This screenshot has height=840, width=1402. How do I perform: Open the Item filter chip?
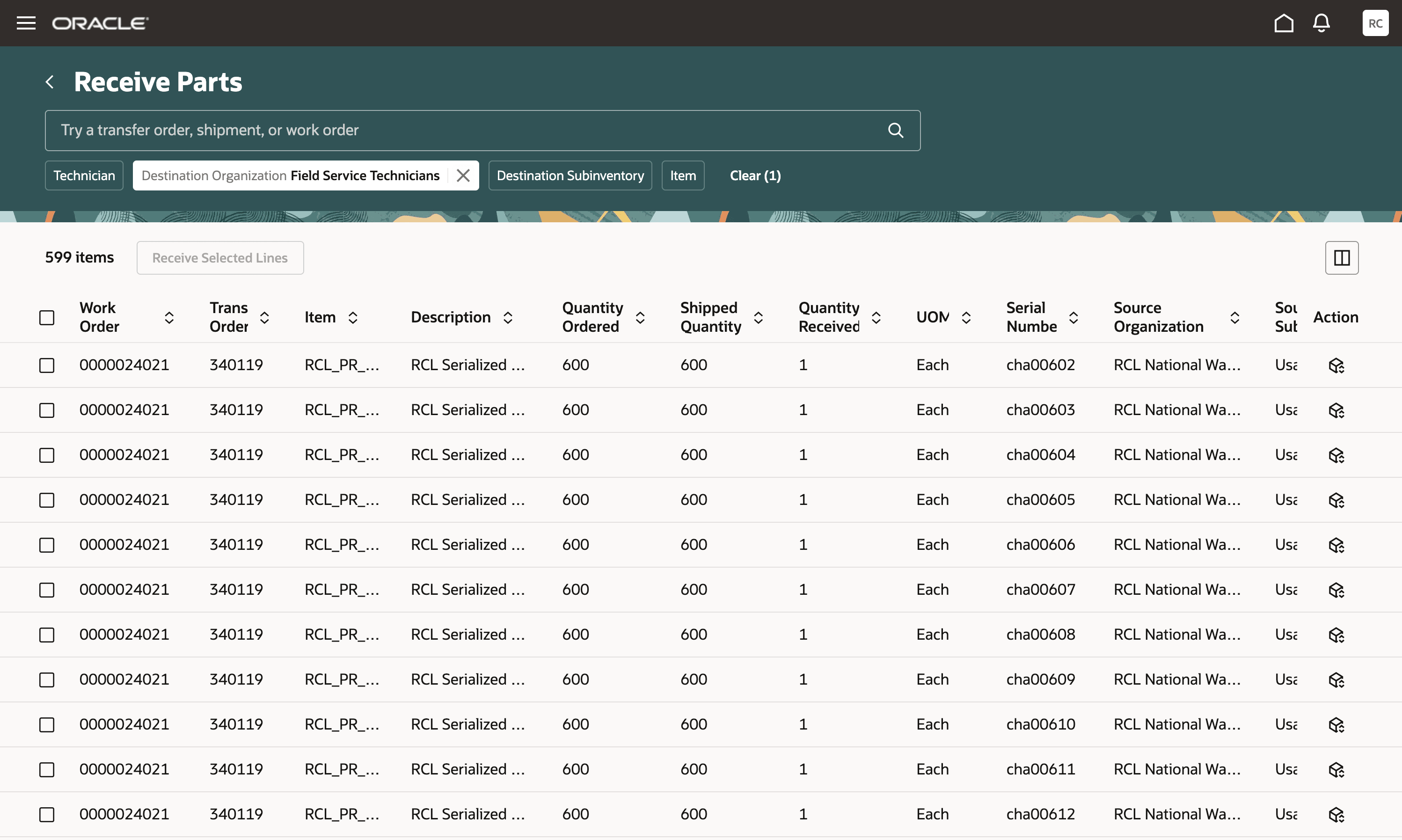683,175
